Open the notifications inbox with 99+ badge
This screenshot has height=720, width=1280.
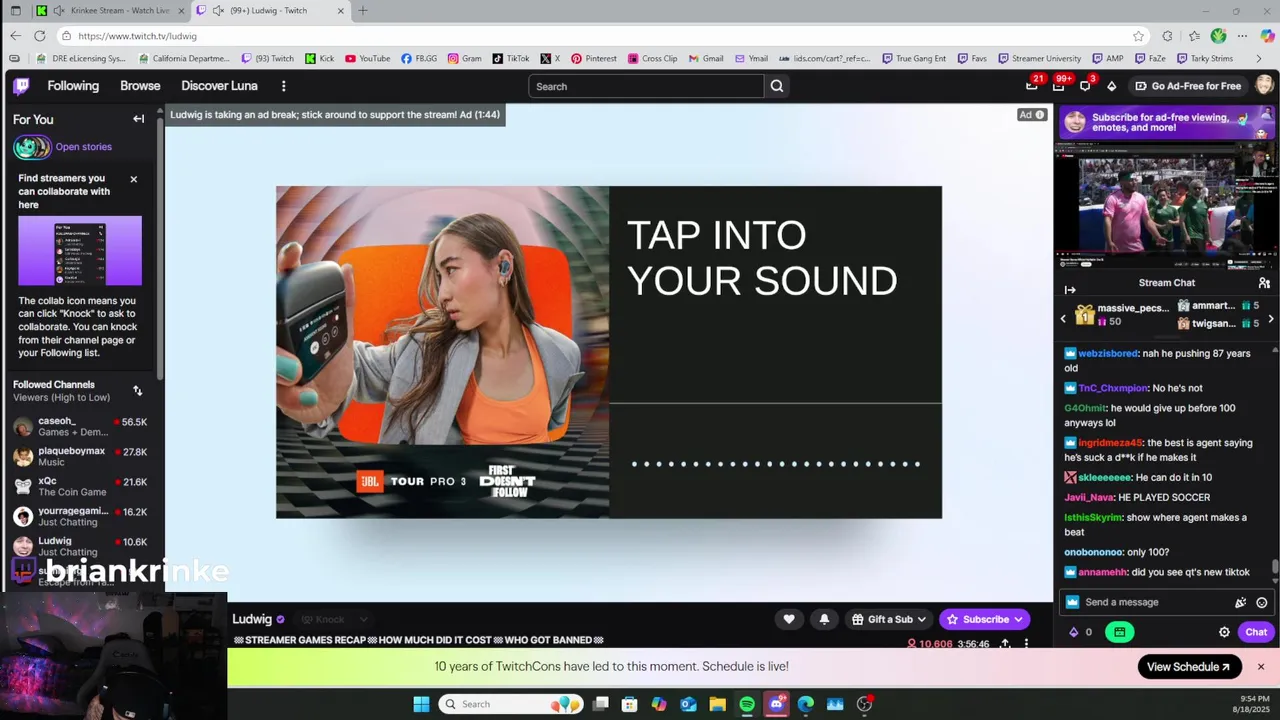tap(1059, 86)
